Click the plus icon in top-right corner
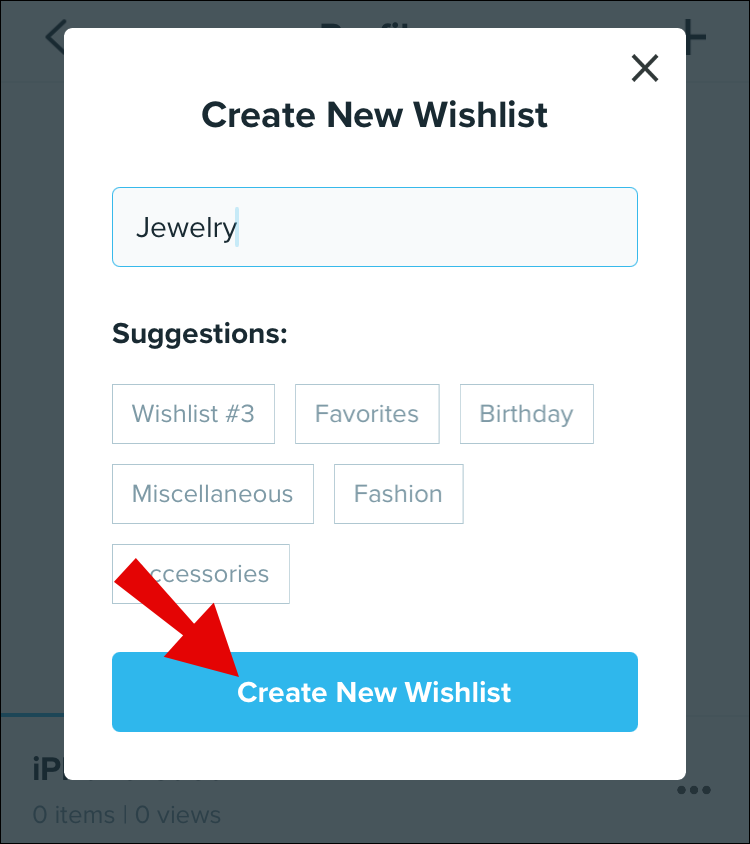 pyautogui.click(x=694, y=38)
